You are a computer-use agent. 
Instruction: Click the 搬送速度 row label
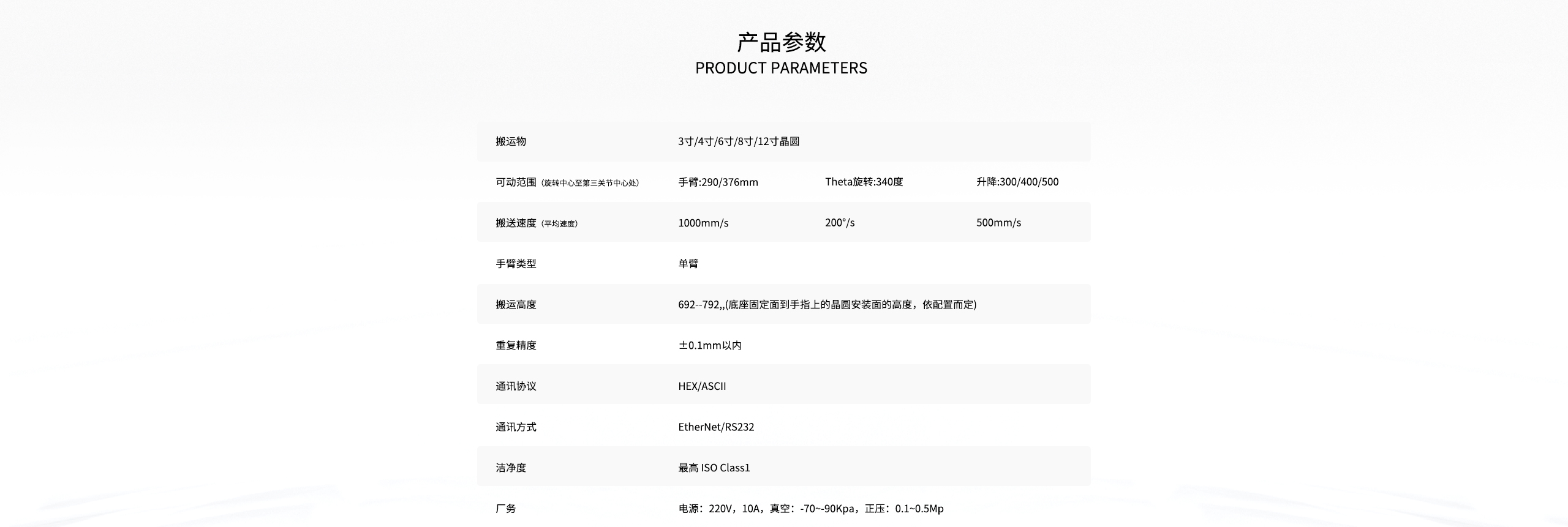(x=516, y=223)
